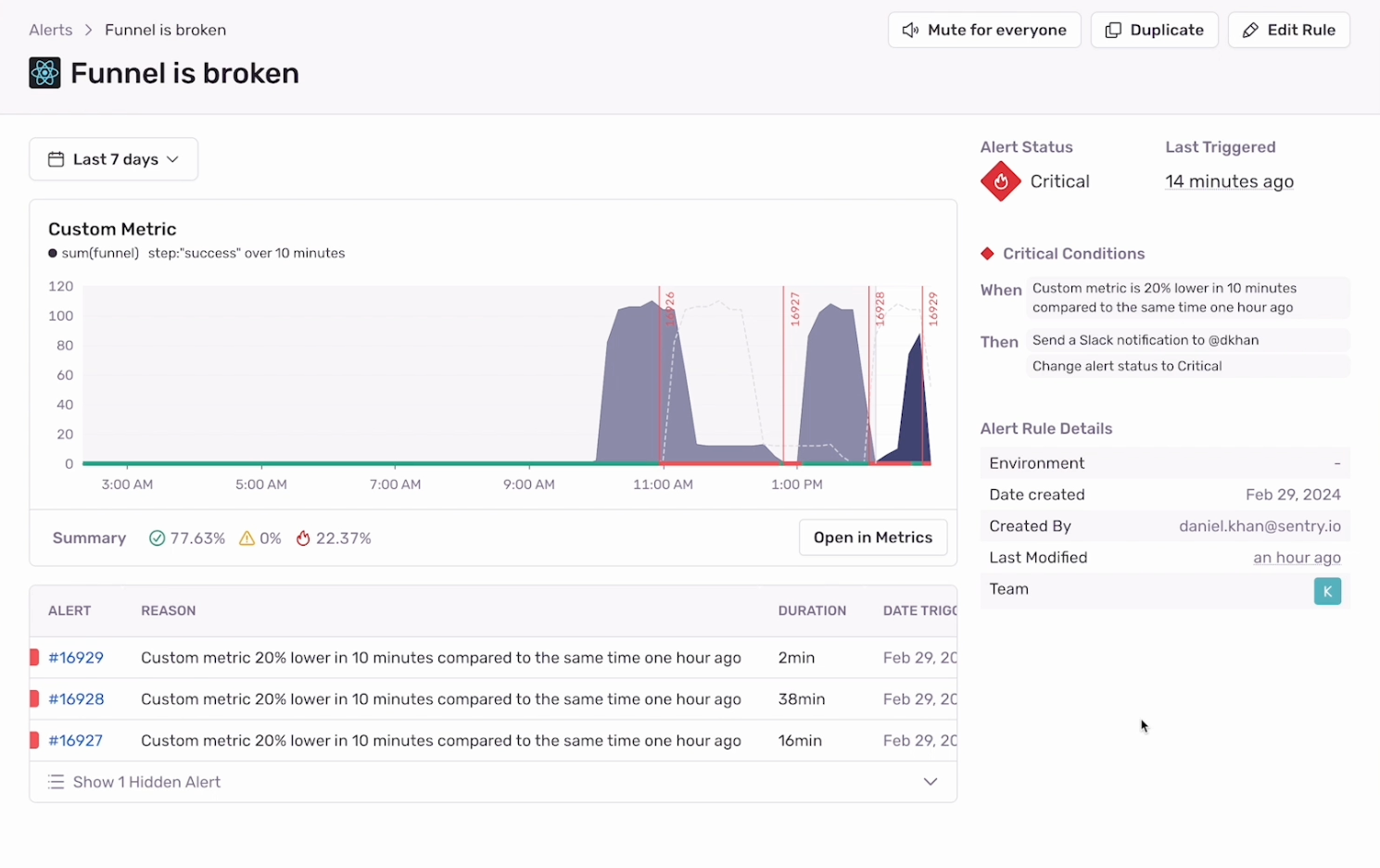Click the calendar icon in date selector
Image resolution: width=1380 pixels, height=868 pixels.
(56, 159)
